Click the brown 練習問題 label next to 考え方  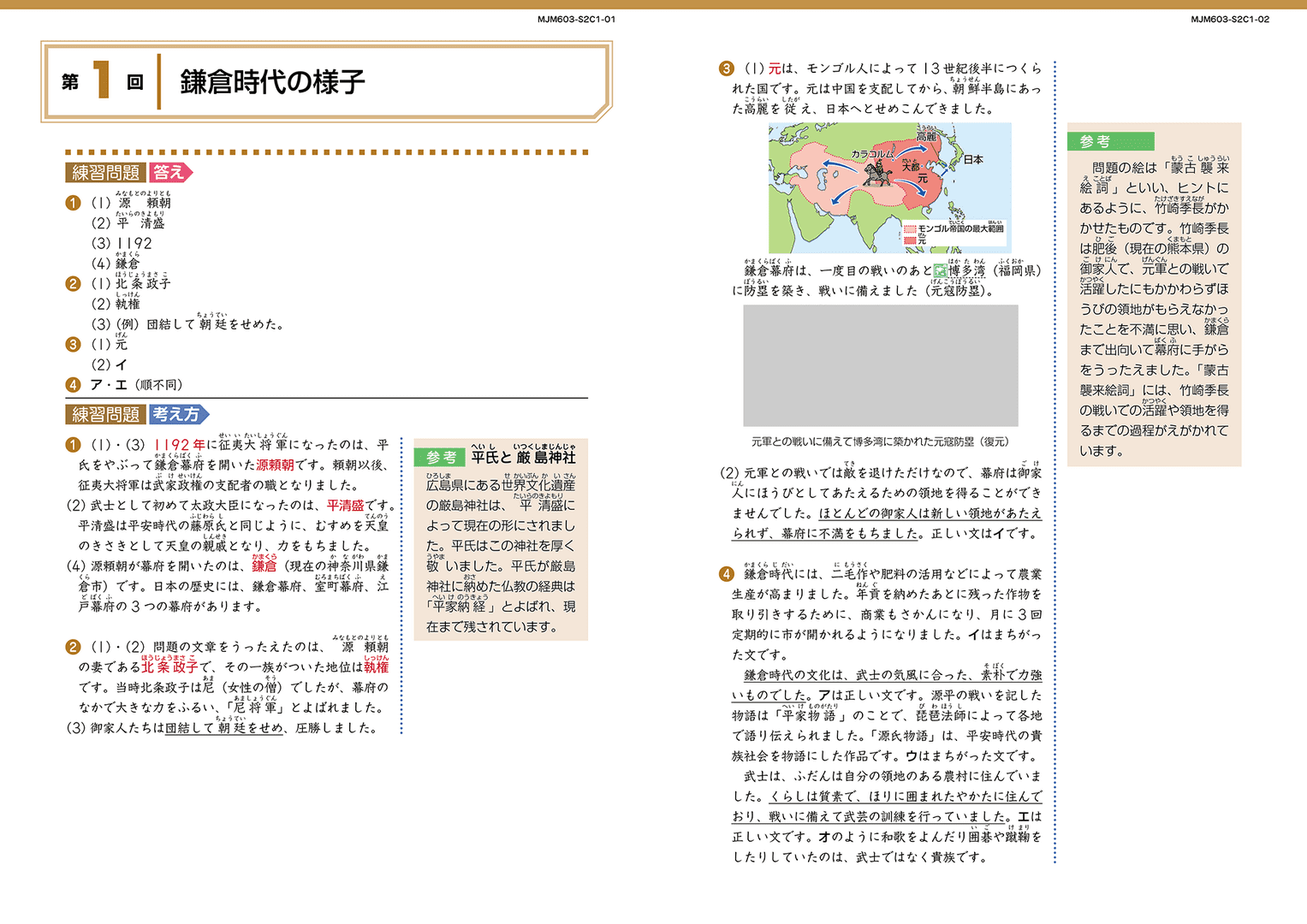pos(106,415)
